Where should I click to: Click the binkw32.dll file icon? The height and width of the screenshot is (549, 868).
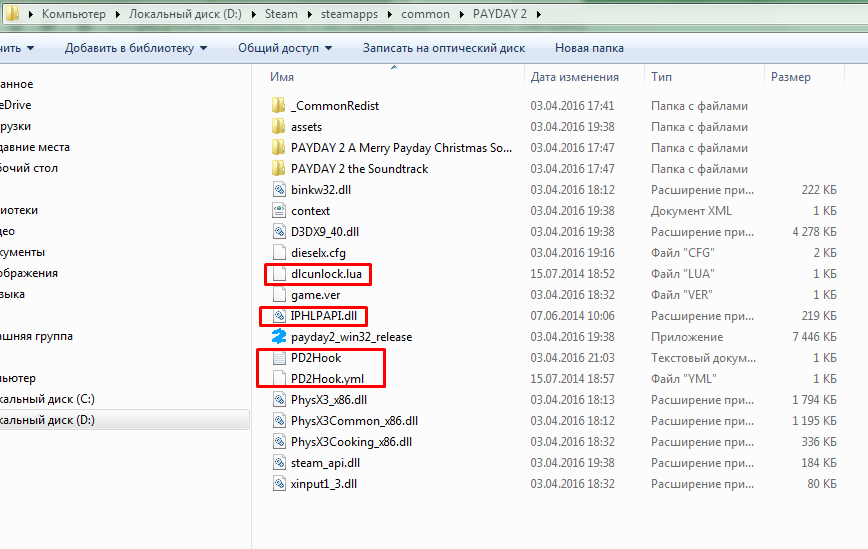coord(279,189)
